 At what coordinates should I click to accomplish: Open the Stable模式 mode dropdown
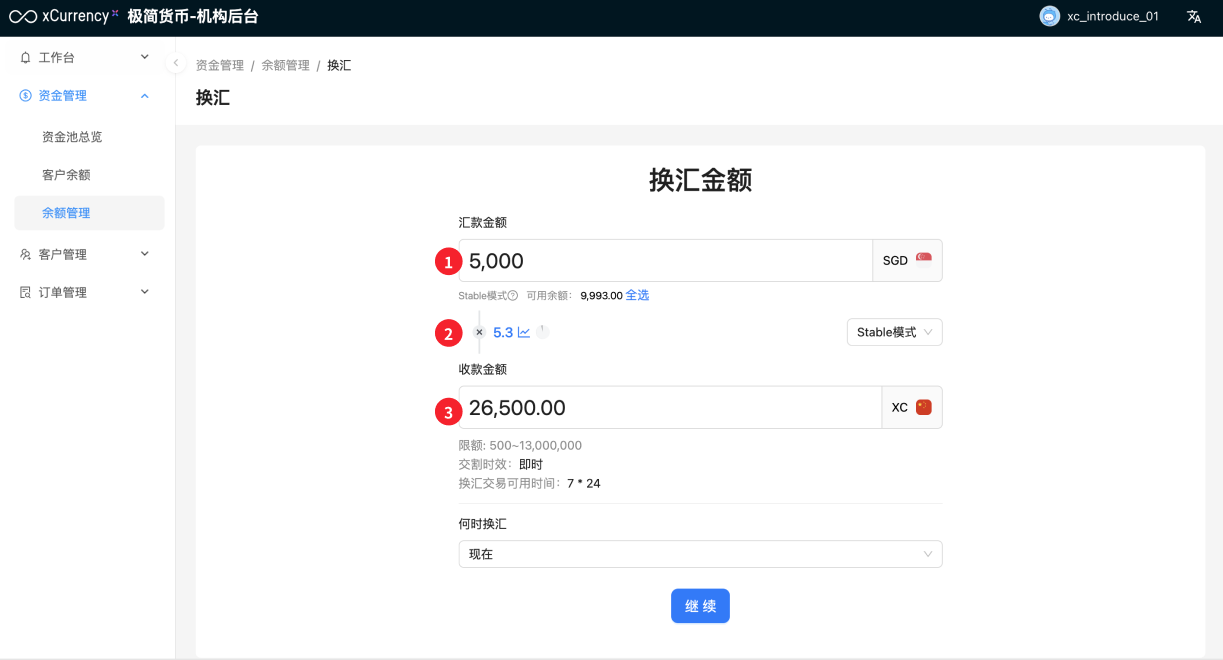[894, 332]
